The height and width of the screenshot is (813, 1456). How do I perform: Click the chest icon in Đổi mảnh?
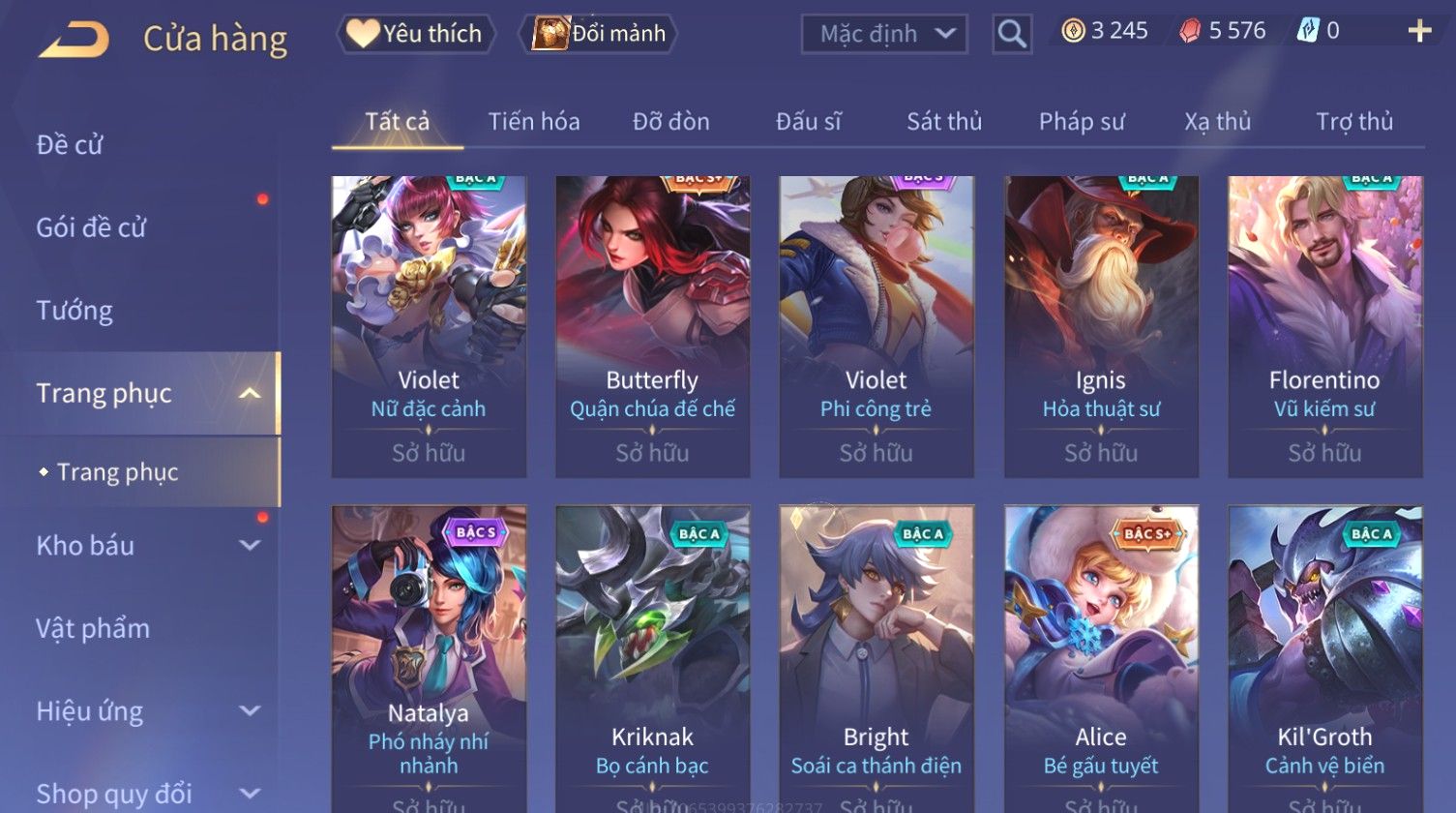[550, 33]
